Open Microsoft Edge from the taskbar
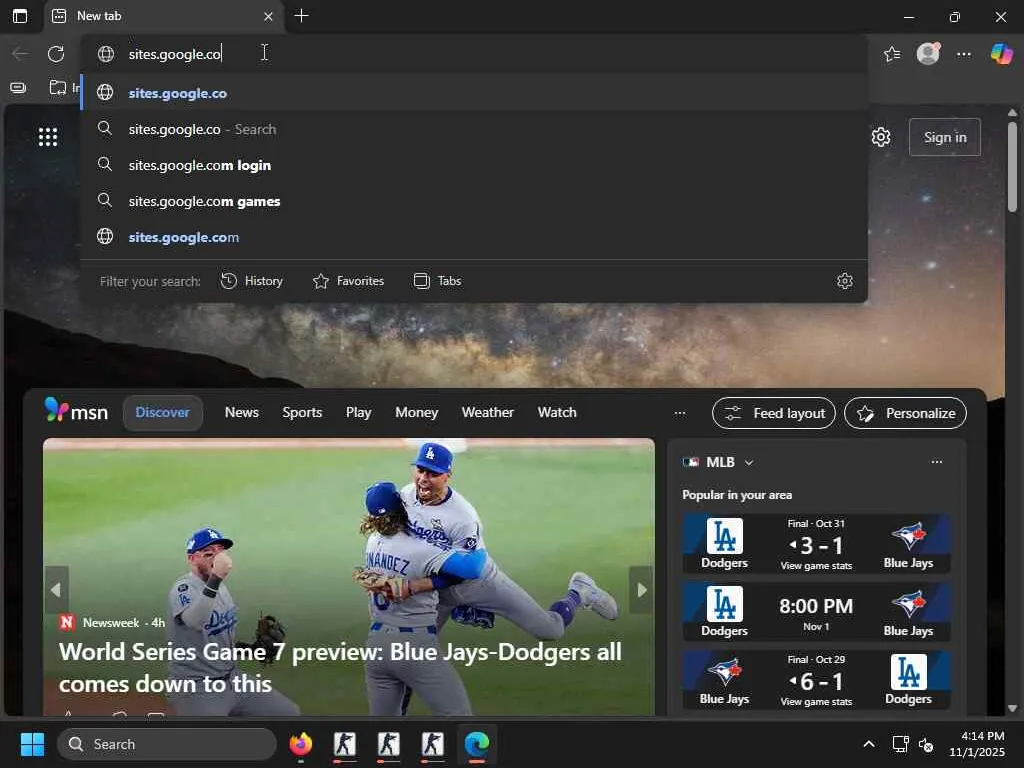1024x768 pixels. pyautogui.click(x=476, y=744)
